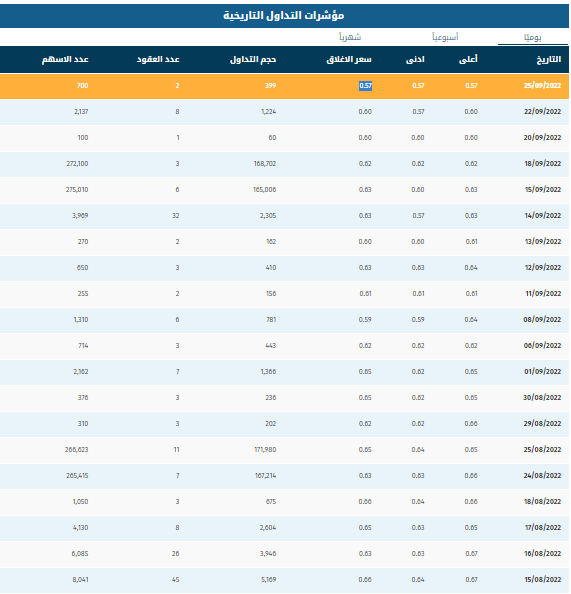
Task: Click the 171,980 trading volume value
Action: (265, 450)
